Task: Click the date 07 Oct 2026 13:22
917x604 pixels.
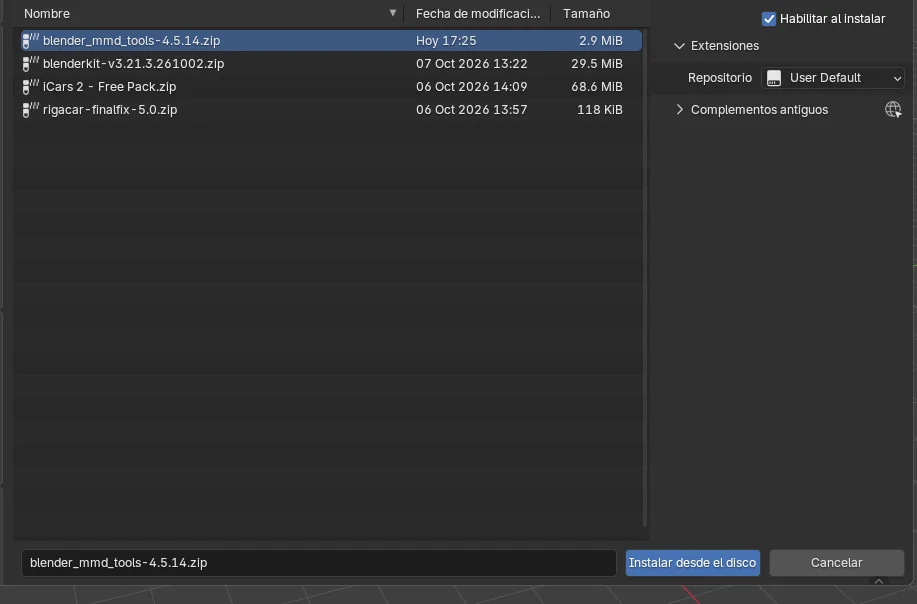Action: [471, 64]
